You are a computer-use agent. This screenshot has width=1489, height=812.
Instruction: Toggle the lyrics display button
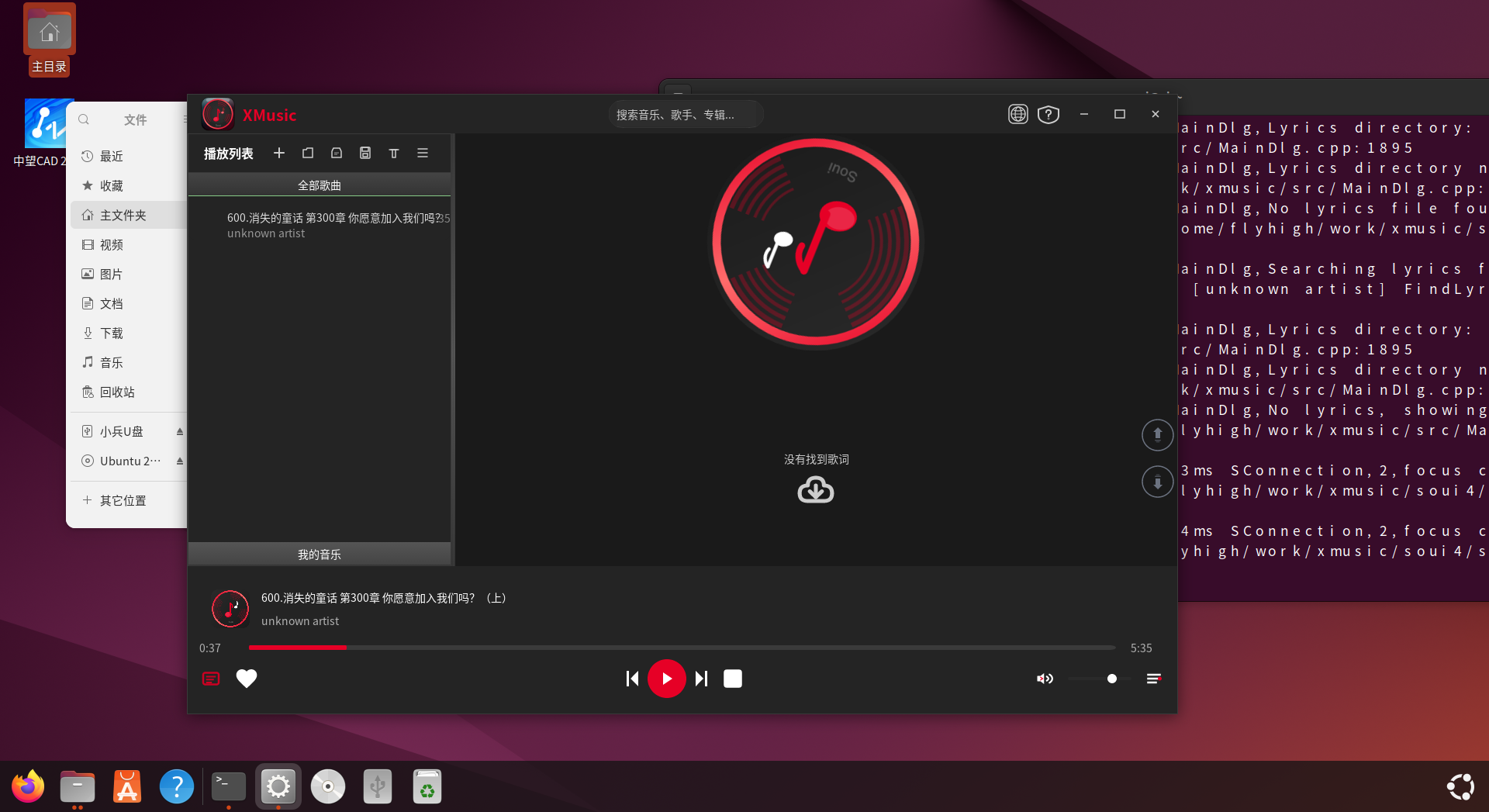(211, 679)
